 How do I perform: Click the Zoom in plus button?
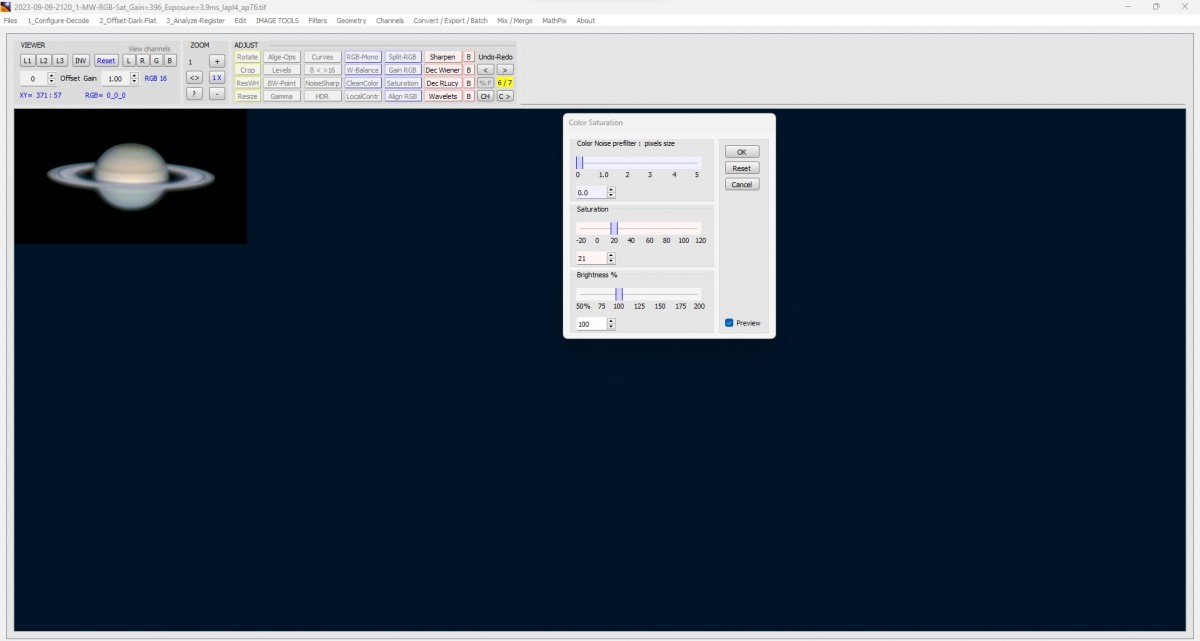217,61
